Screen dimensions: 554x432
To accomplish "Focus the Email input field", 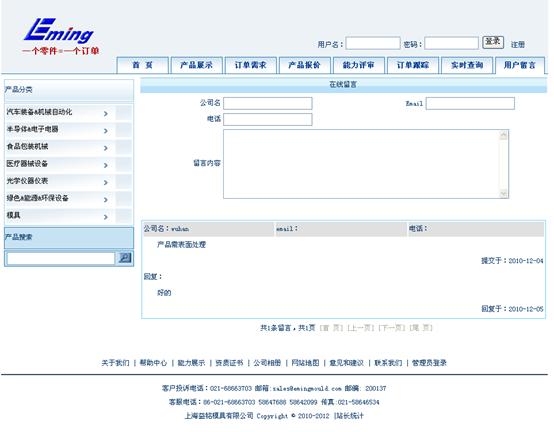I will (470, 103).
